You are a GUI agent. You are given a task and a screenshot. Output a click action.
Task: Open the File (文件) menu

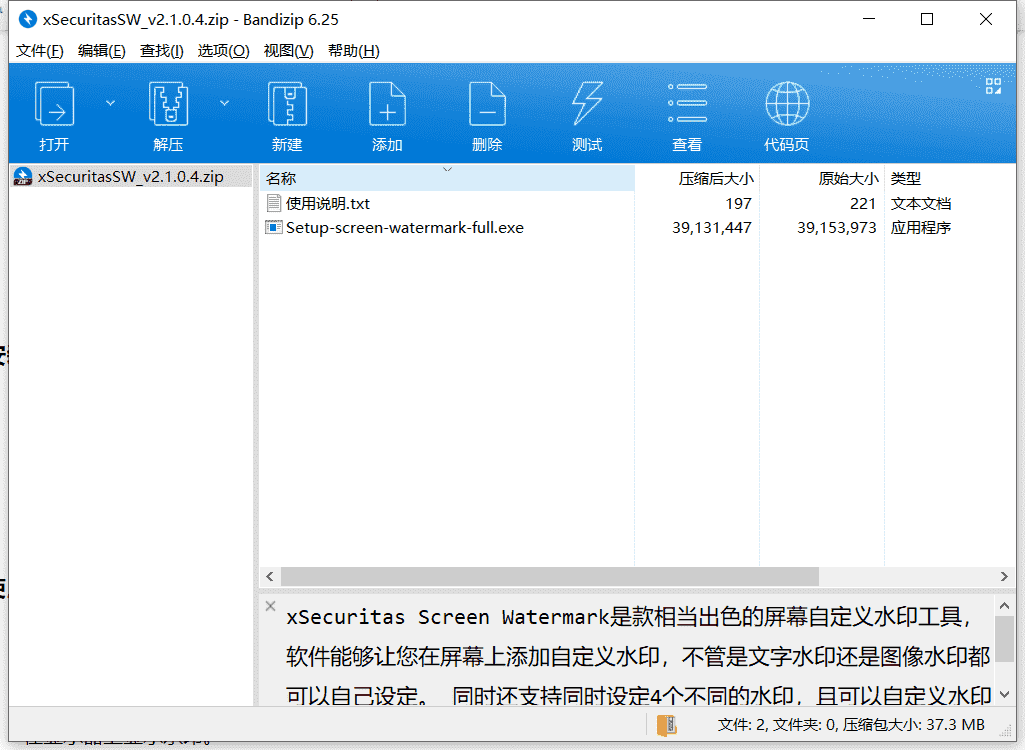pyautogui.click(x=39, y=51)
